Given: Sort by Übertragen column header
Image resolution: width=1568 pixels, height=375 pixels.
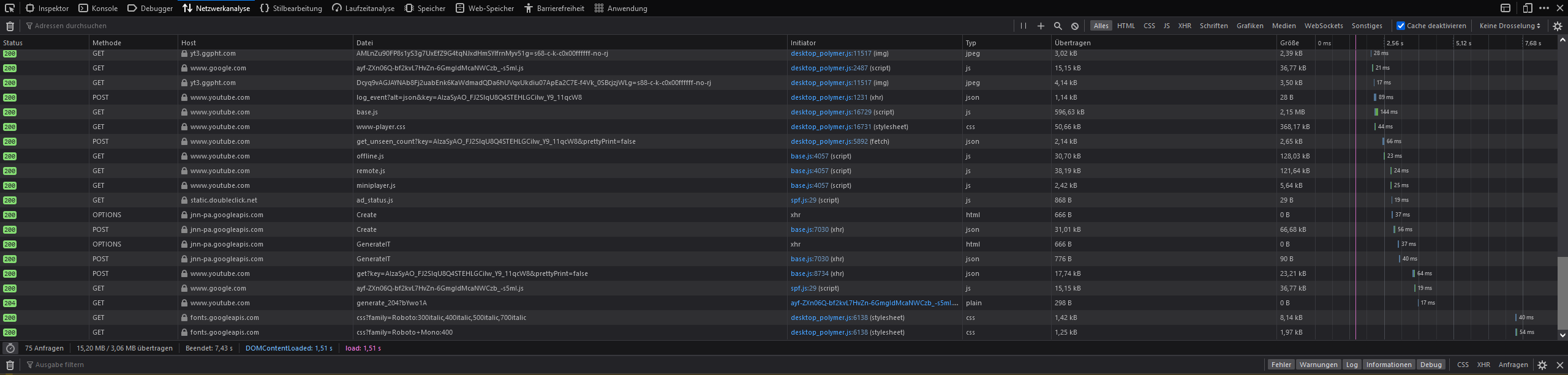Looking at the screenshot, I should pos(1163,43).
